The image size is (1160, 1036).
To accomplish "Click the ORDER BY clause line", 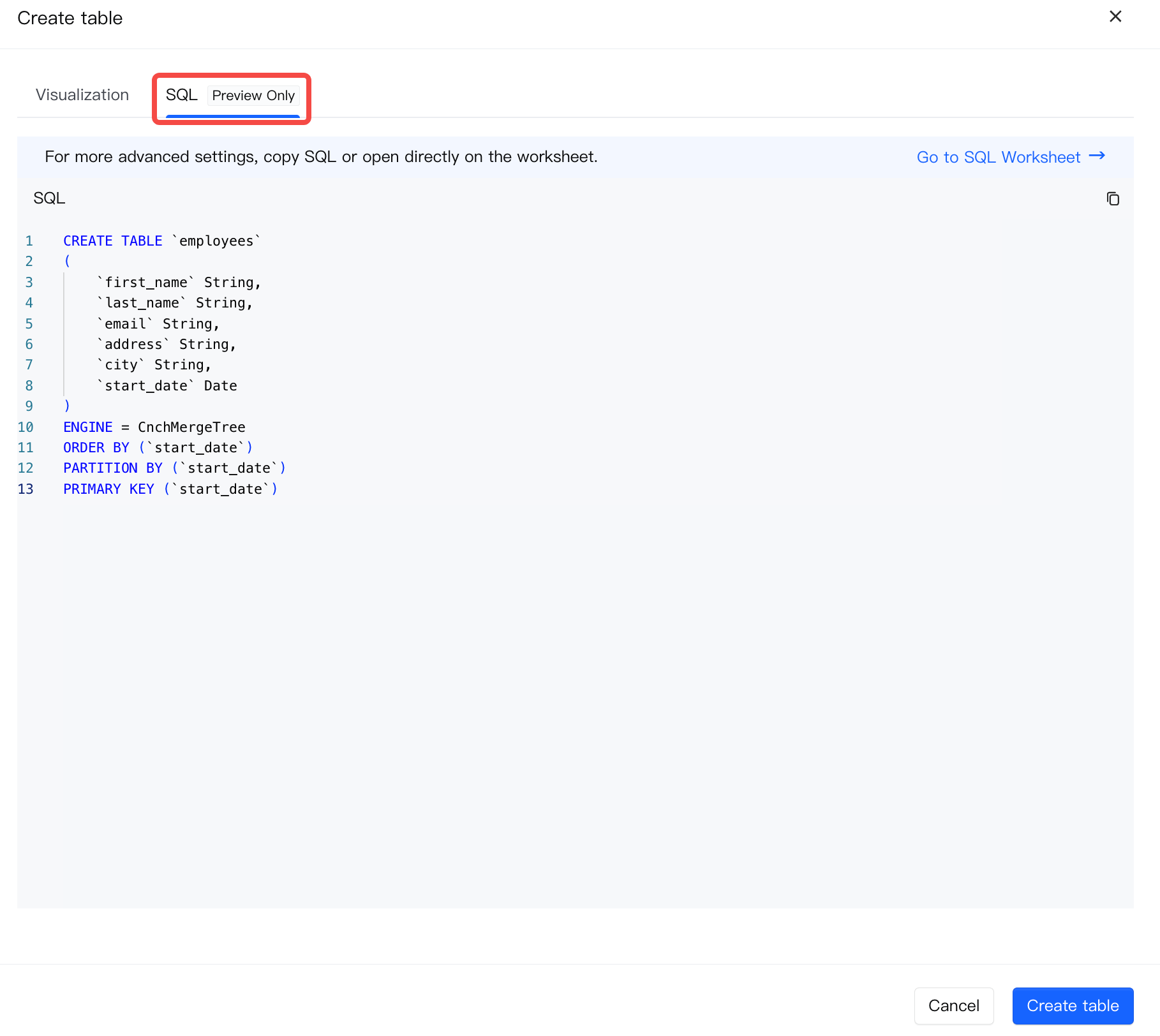I will (158, 448).
